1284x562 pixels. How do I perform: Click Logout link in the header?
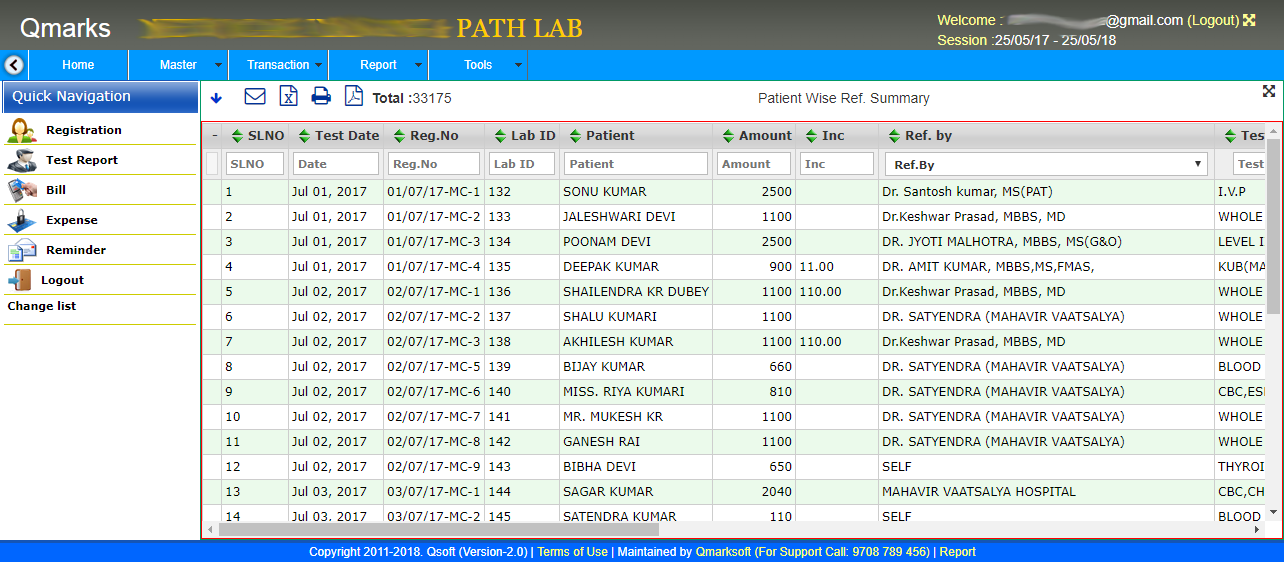click(1213, 20)
